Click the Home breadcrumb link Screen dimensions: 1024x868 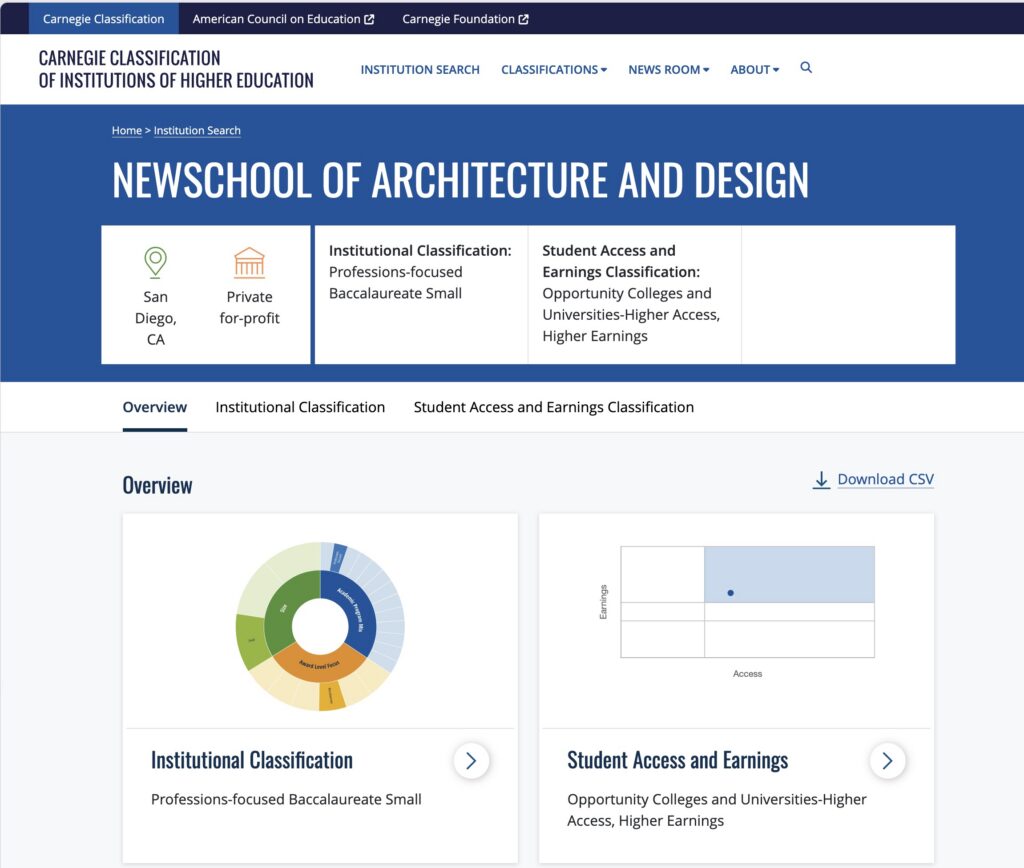tap(126, 130)
